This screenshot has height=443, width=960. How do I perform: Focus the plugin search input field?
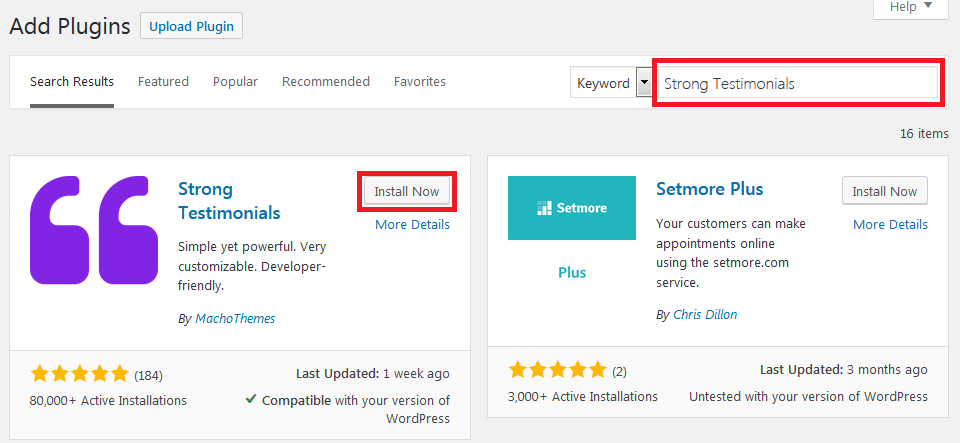pyautogui.click(x=797, y=84)
